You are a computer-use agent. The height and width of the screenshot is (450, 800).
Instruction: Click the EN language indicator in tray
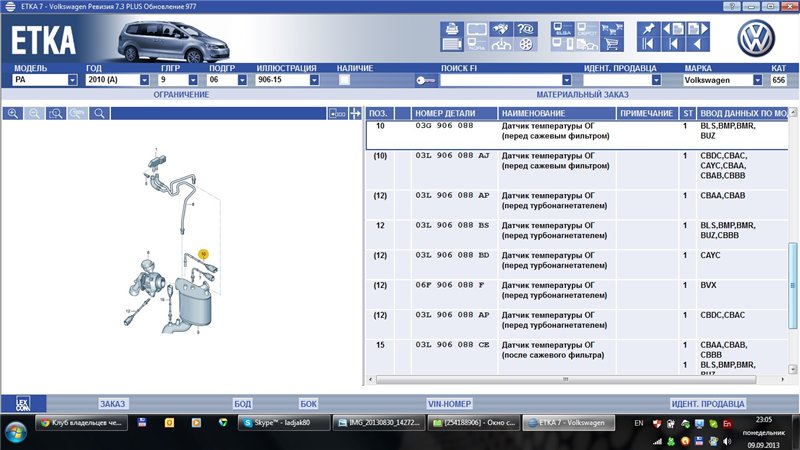(638, 423)
